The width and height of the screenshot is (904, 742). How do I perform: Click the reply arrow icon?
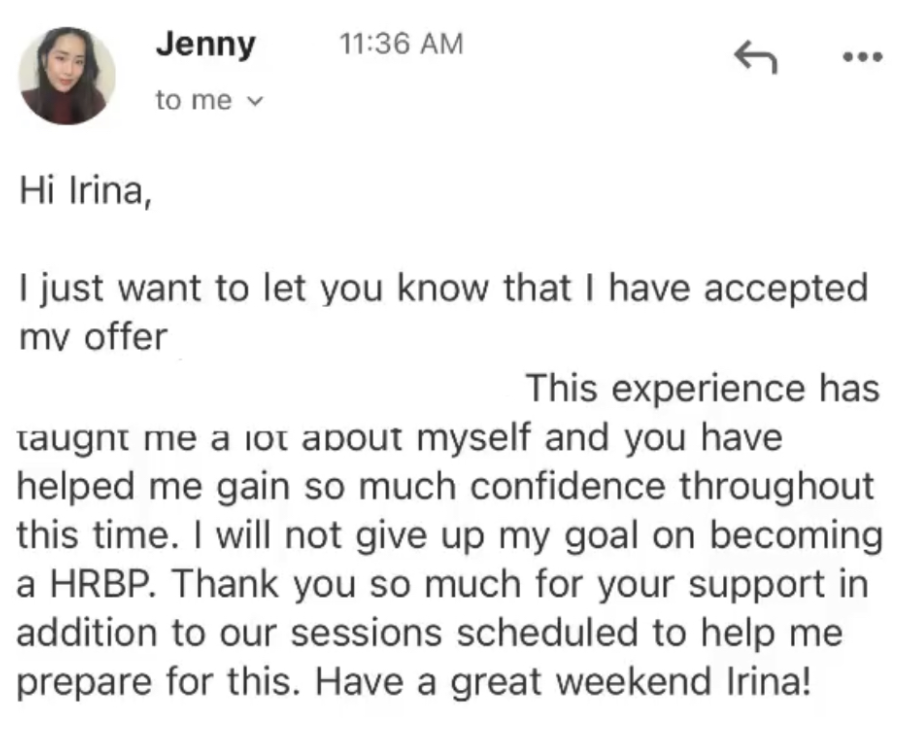coord(756,57)
